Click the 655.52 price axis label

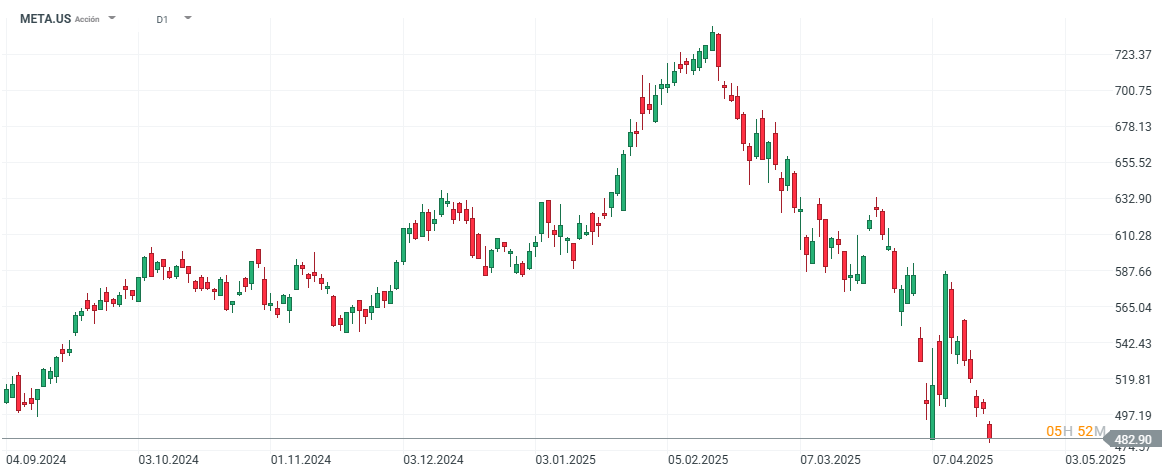1133,163
